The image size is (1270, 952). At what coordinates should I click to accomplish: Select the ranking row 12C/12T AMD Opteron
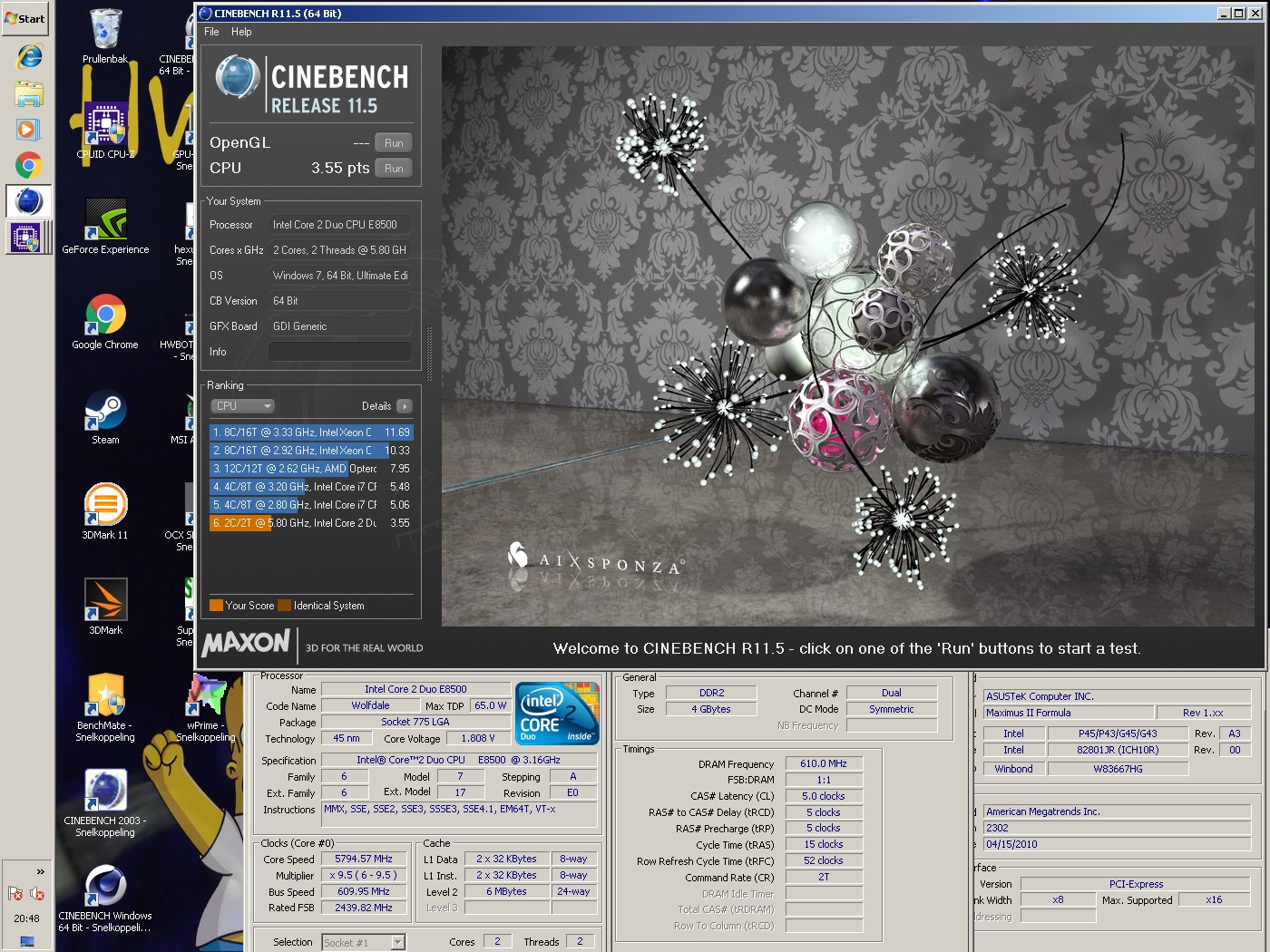coord(311,469)
